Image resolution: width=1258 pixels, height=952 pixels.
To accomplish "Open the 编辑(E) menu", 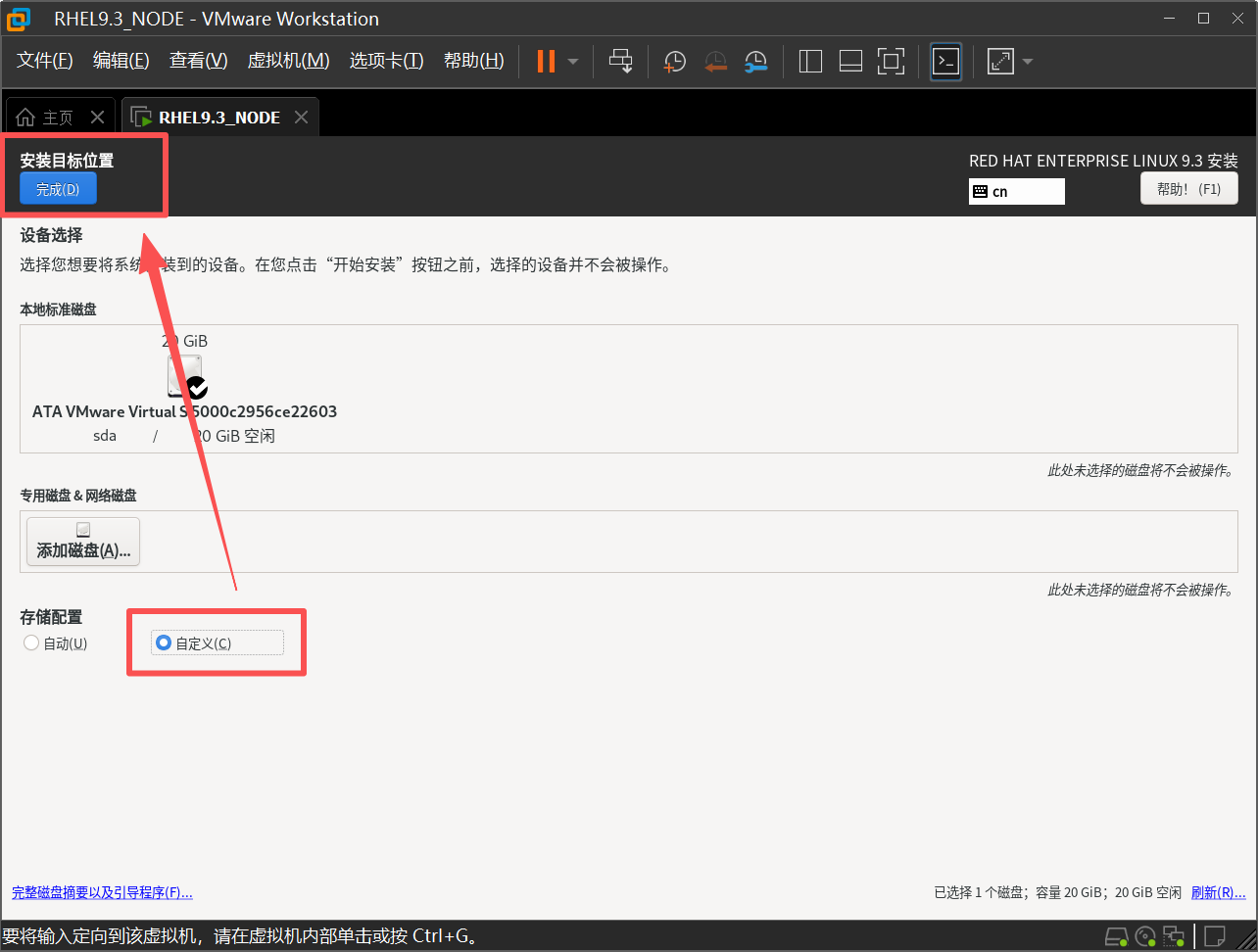I will tap(121, 61).
